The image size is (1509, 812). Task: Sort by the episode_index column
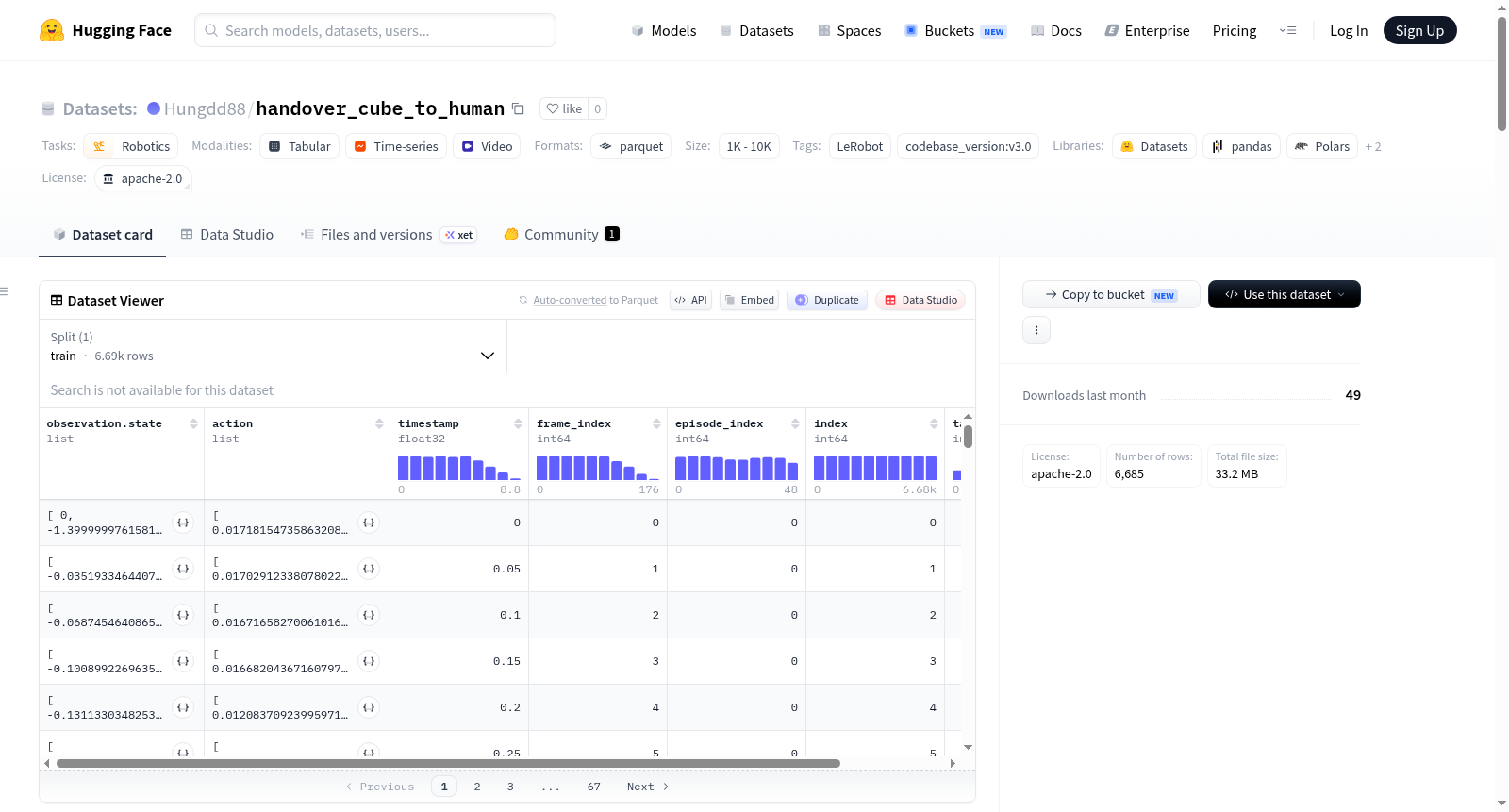tap(795, 423)
